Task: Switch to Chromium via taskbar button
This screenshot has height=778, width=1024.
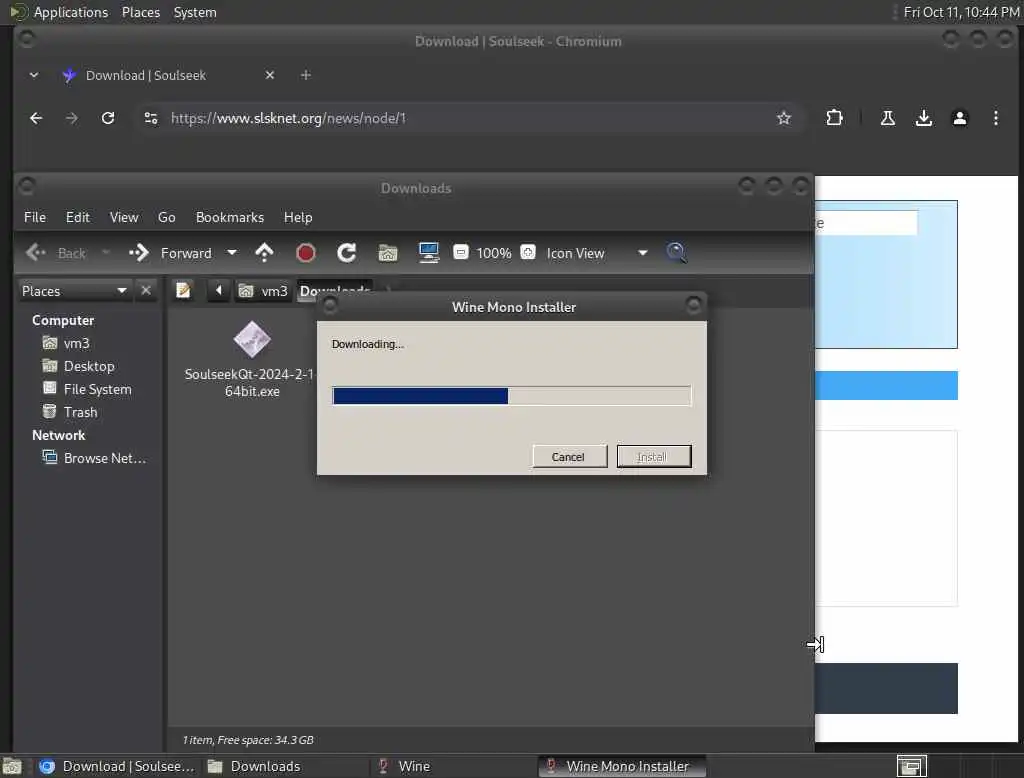Action: point(118,766)
